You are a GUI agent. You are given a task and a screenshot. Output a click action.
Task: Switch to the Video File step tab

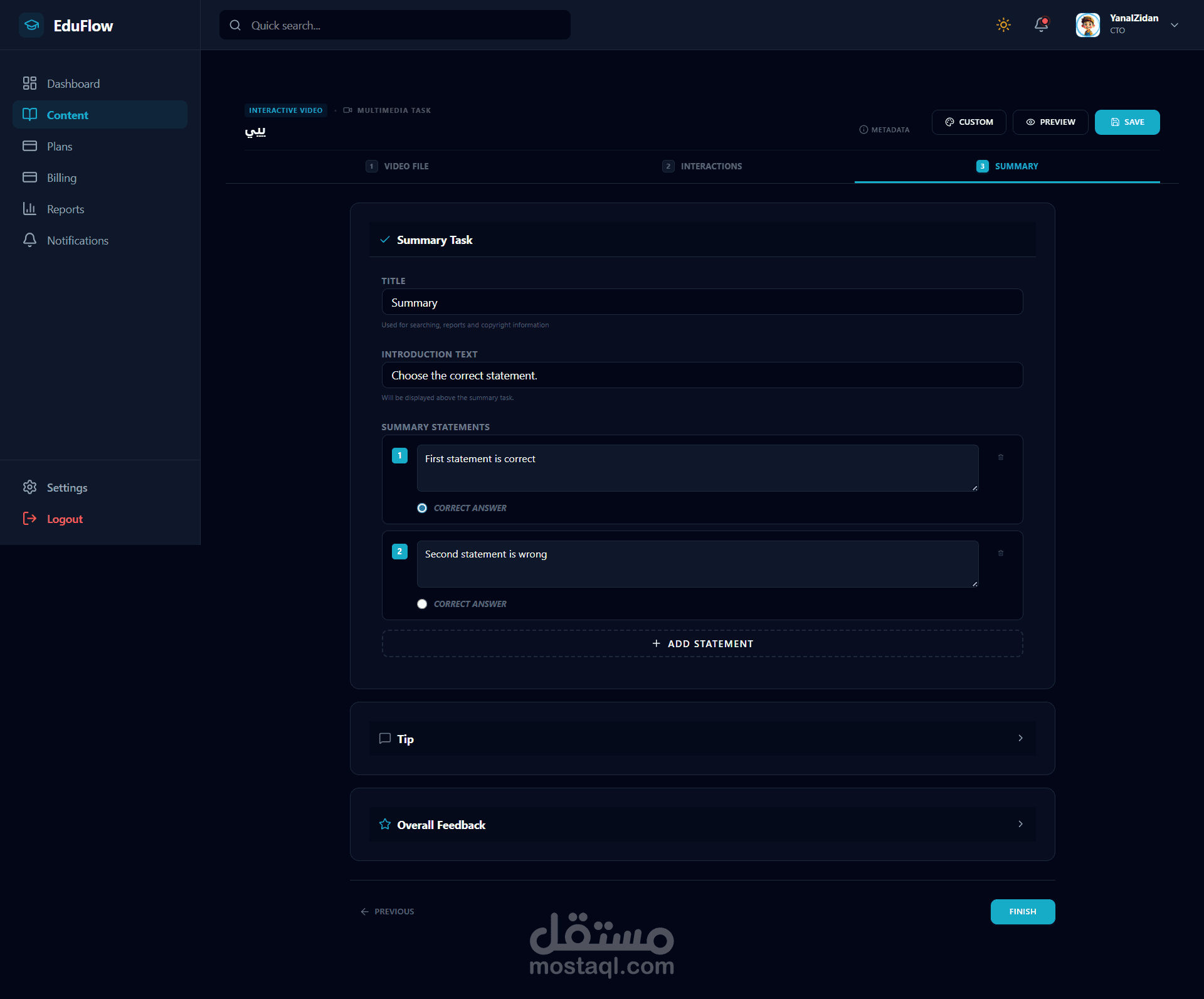click(x=398, y=166)
